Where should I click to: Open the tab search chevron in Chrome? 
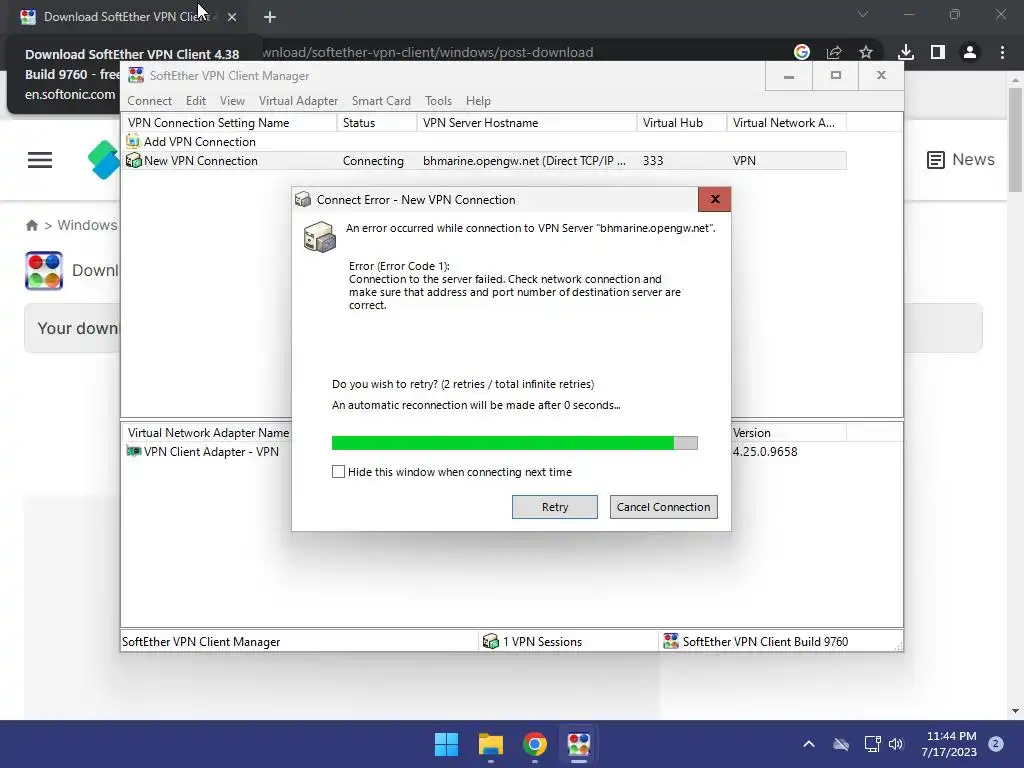click(x=863, y=14)
